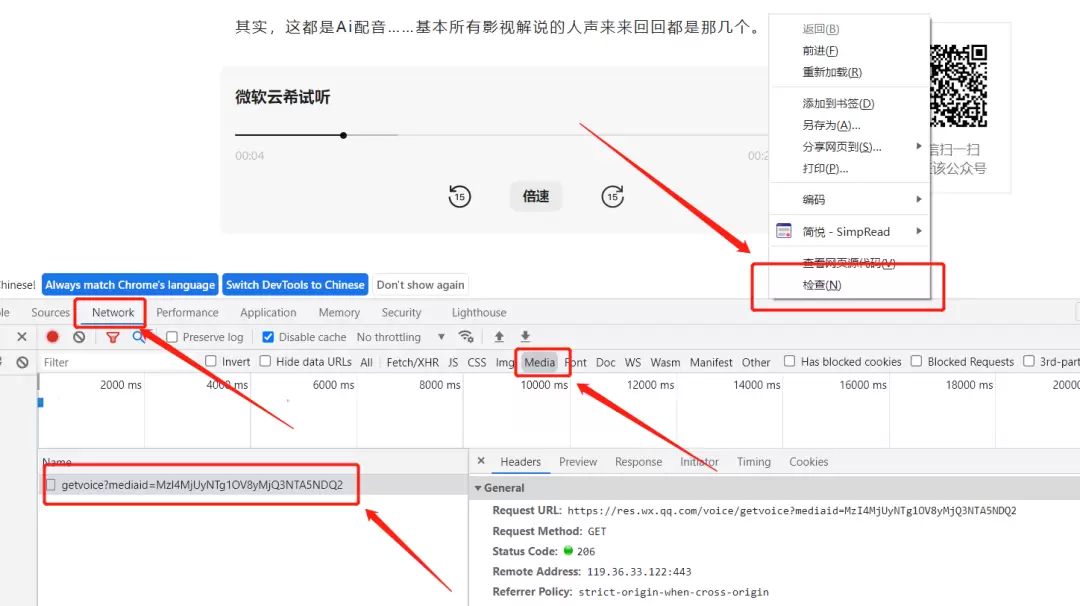Filter requests by Manifest type
This screenshot has height=606, width=1080.
[x=711, y=362]
